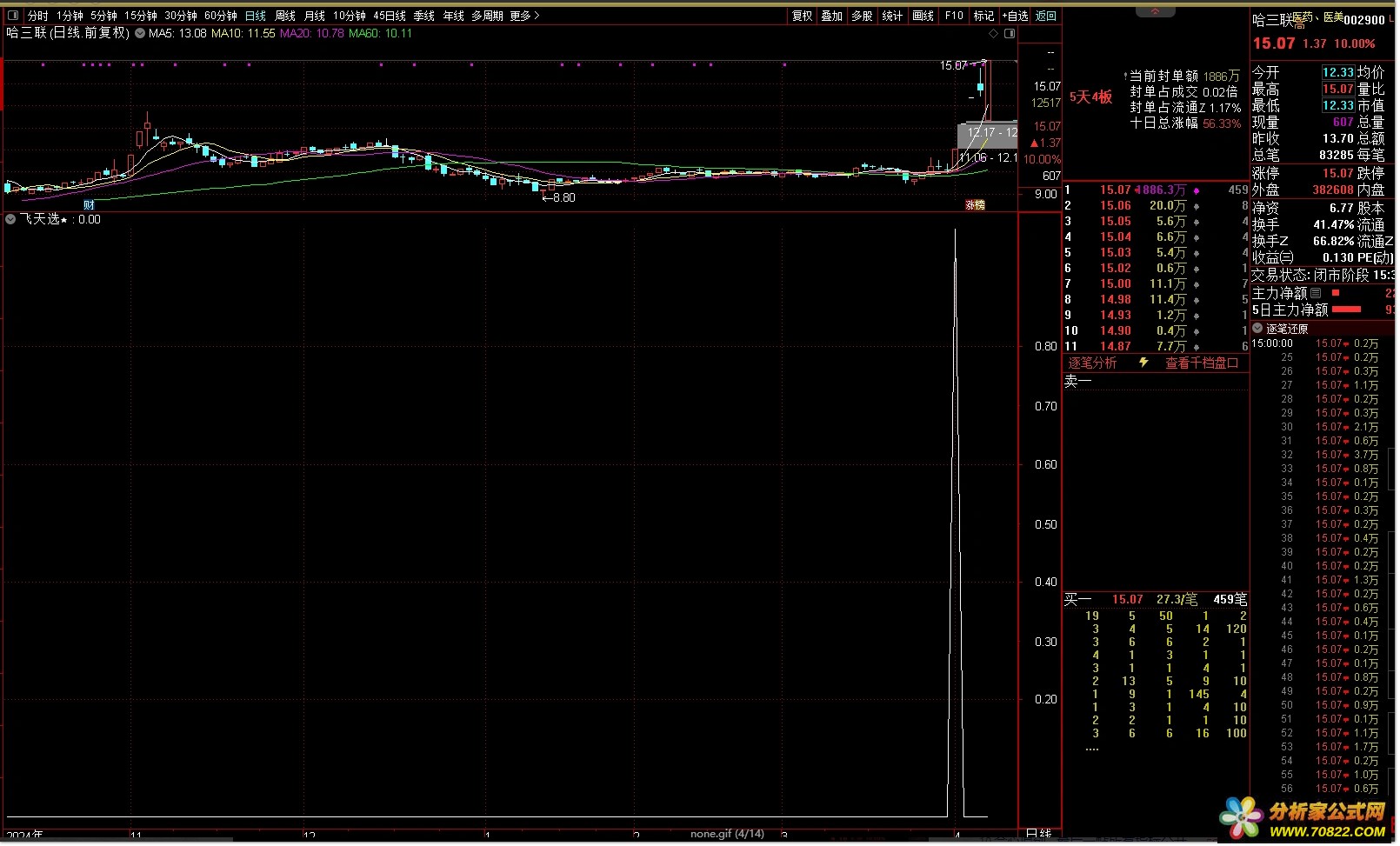Switch to the 年线 yearly chart tab

454,16
